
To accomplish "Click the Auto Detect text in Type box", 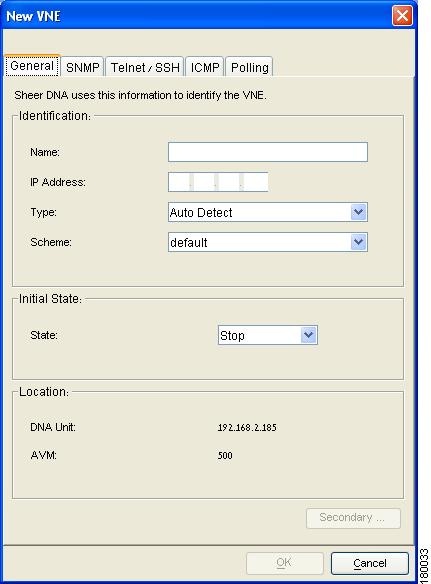I will (x=201, y=213).
